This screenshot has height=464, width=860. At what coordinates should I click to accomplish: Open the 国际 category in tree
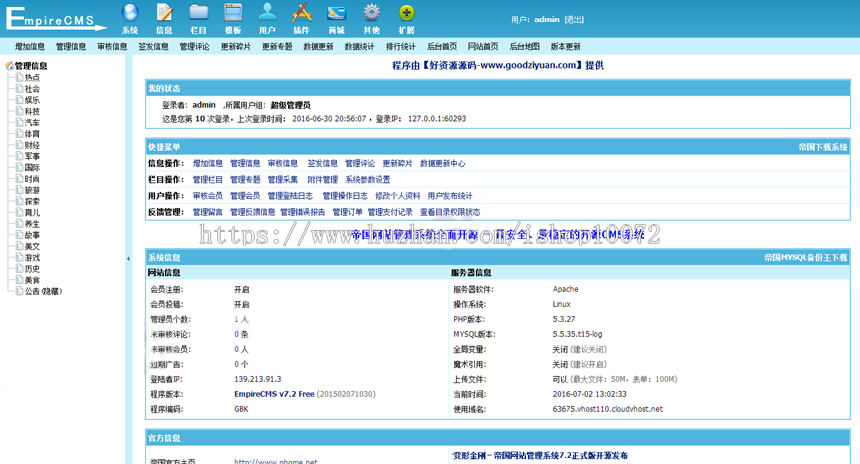coord(32,167)
